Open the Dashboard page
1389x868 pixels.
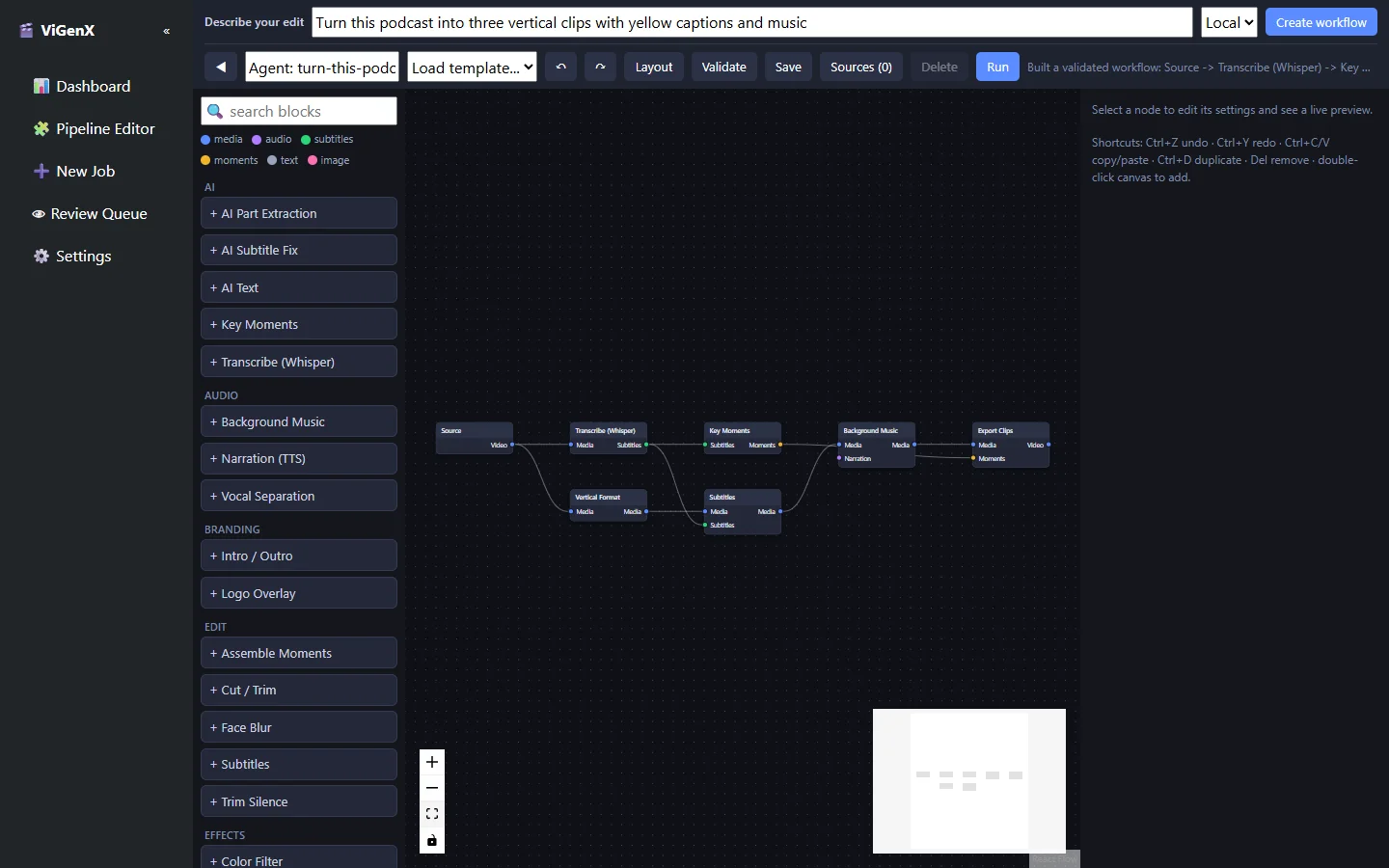click(x=82, y=86)
